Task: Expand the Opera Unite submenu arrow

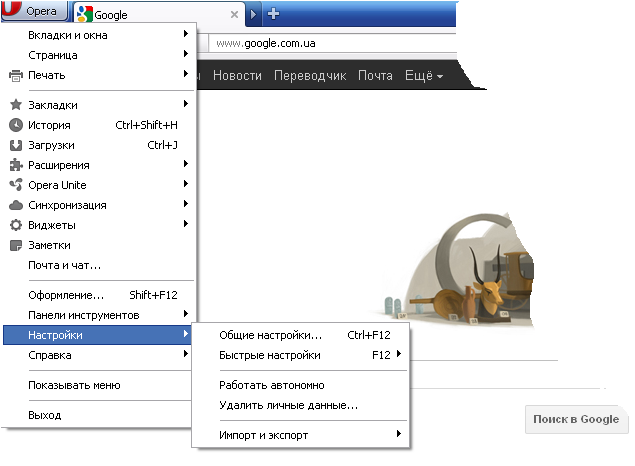Action: [185, 184]
